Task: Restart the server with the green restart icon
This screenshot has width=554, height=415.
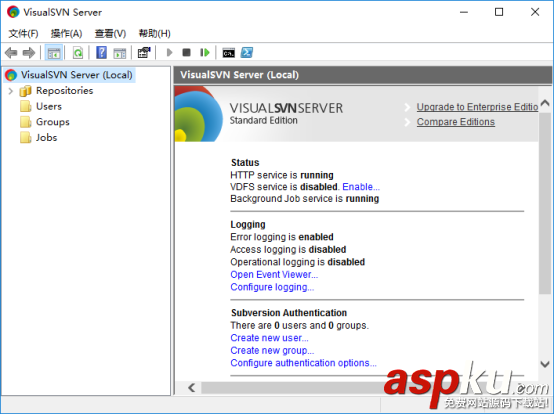Action: point(205,53)
